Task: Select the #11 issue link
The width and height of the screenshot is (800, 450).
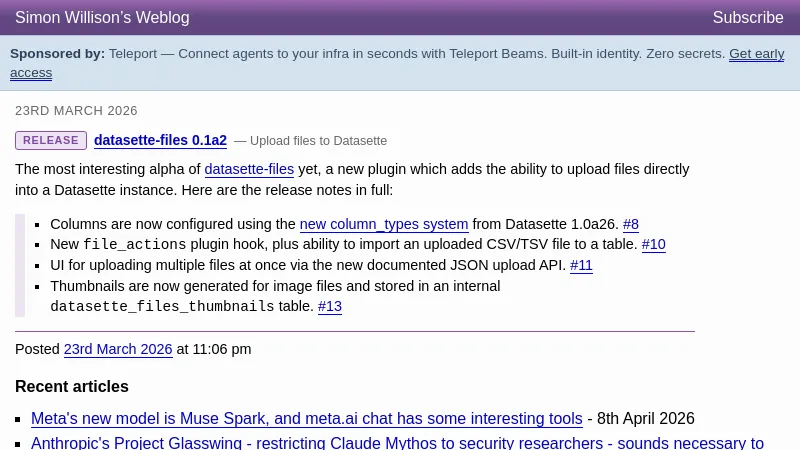Action: click(x=581, y=266)
